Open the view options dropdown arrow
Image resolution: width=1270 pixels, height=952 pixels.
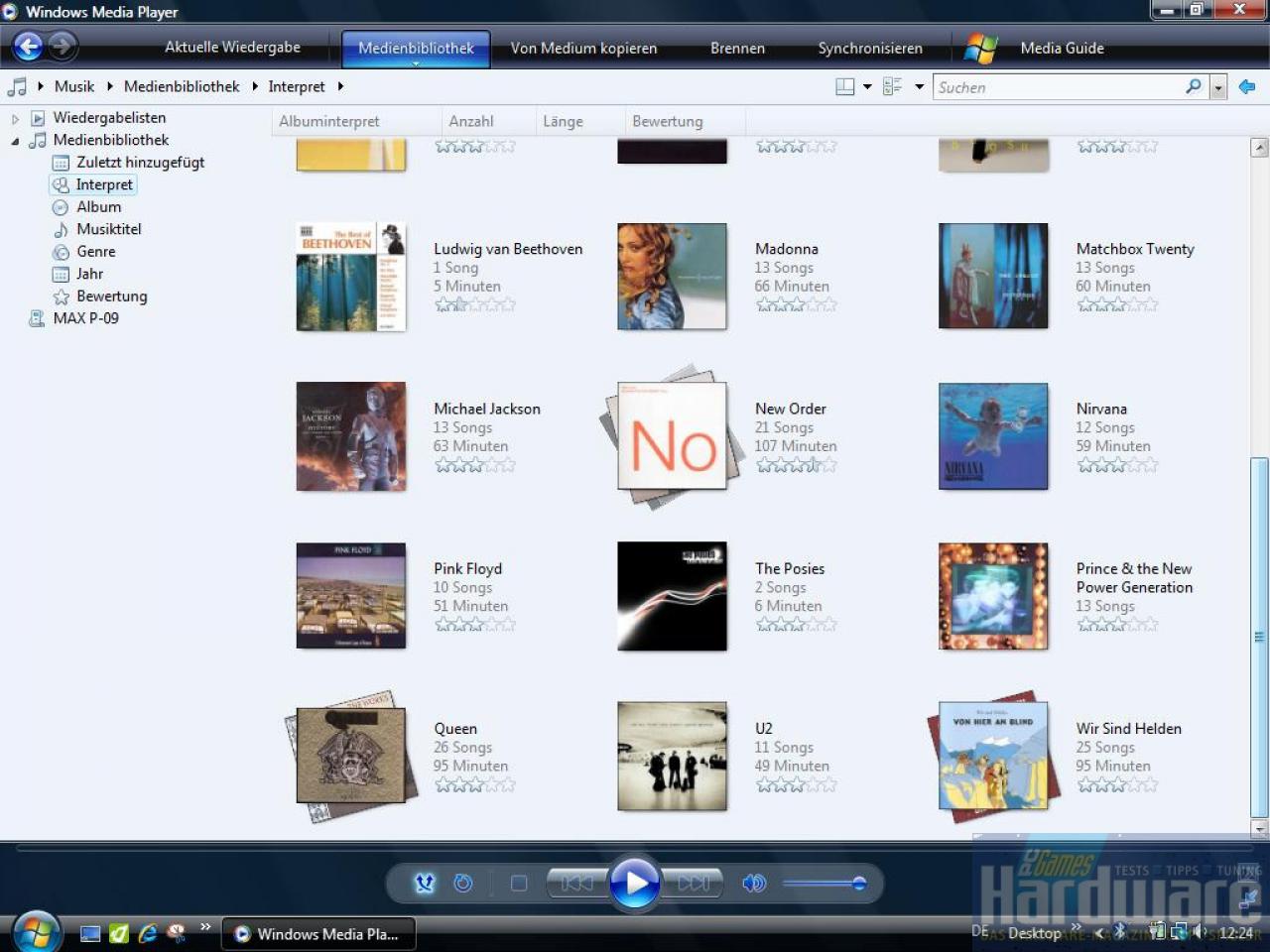tap(919, 87)
